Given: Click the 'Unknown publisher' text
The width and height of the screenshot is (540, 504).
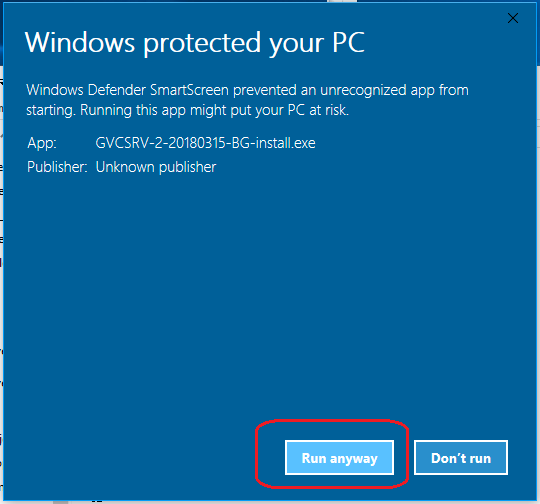Looking at the screenshot, I should click(x=156, y=167).
